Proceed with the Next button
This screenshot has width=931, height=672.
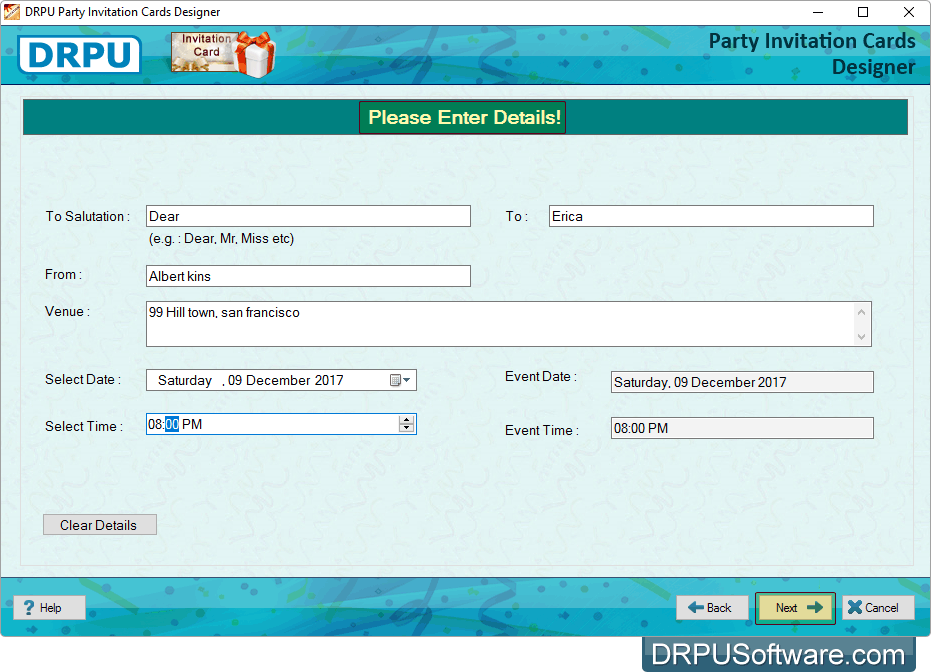(x=795, y=607)
